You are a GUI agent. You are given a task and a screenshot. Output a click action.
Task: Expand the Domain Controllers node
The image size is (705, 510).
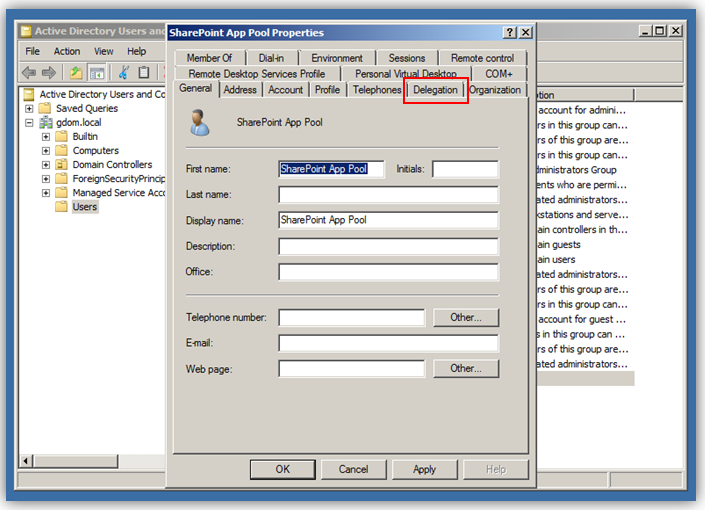point(46,165)
